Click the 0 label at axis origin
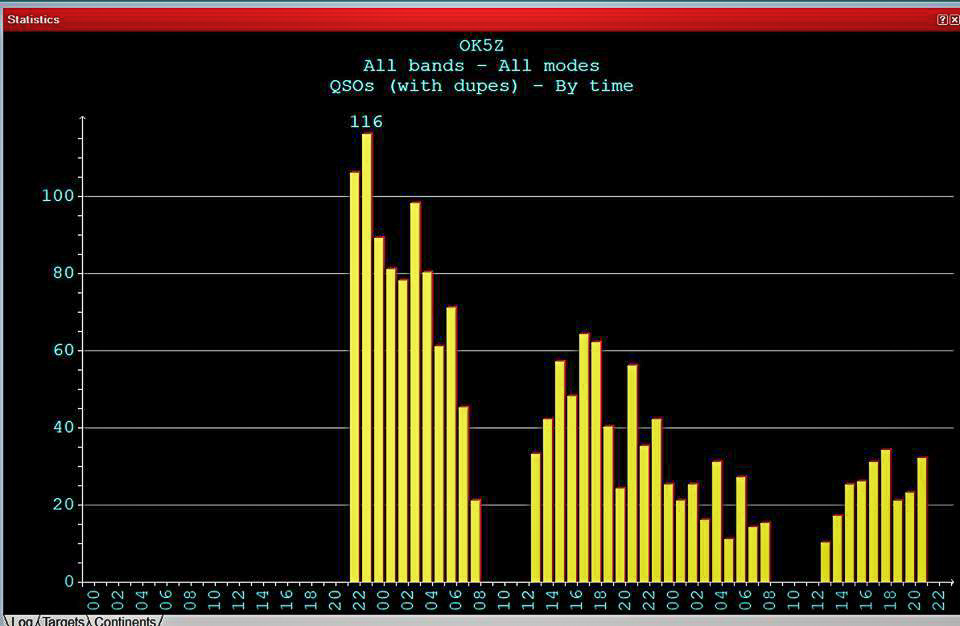Viewport: 960px width, 626px height. click(x=68, y=582)
